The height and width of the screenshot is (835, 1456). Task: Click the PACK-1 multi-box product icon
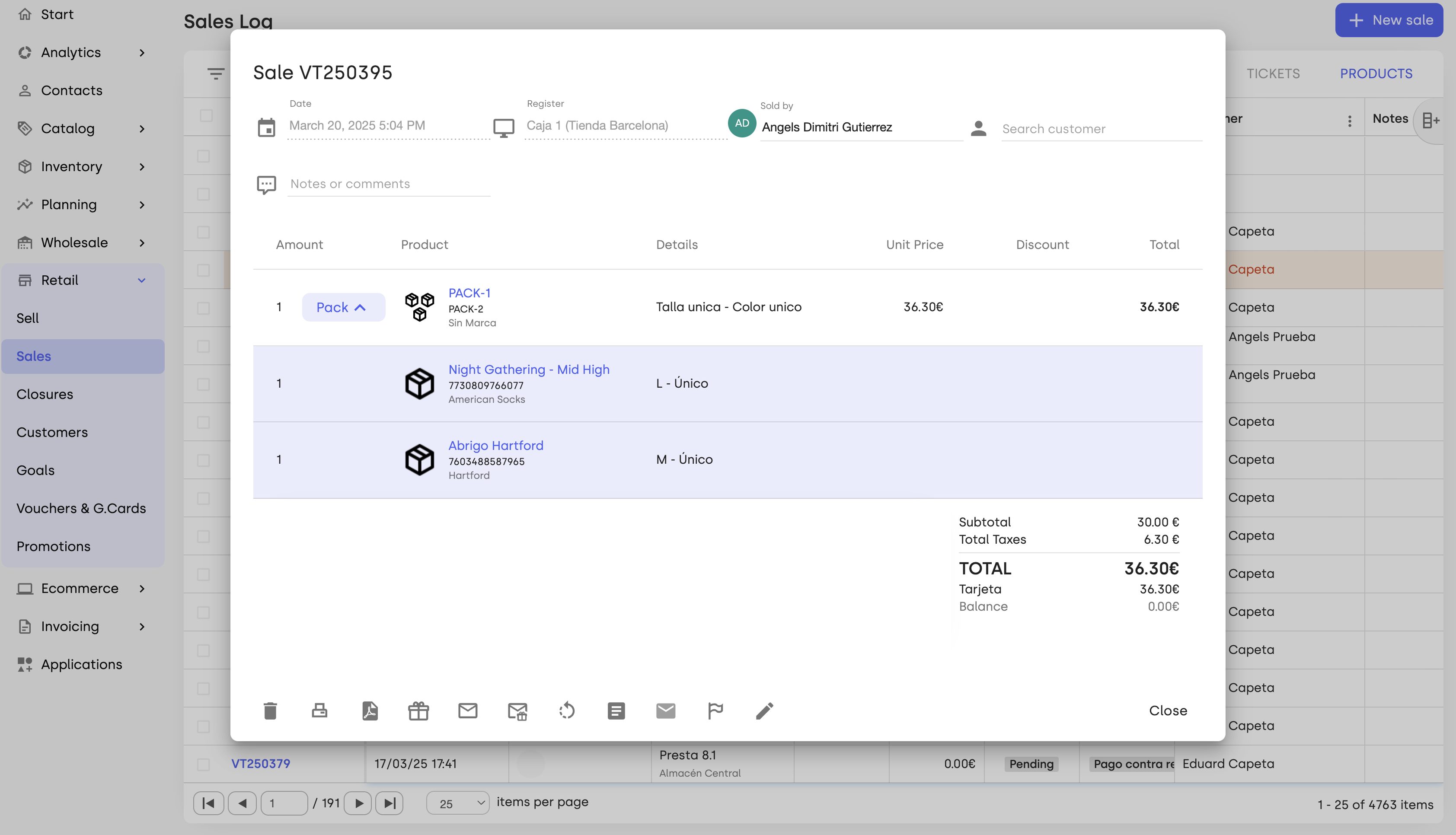click(x=419, y=307)
